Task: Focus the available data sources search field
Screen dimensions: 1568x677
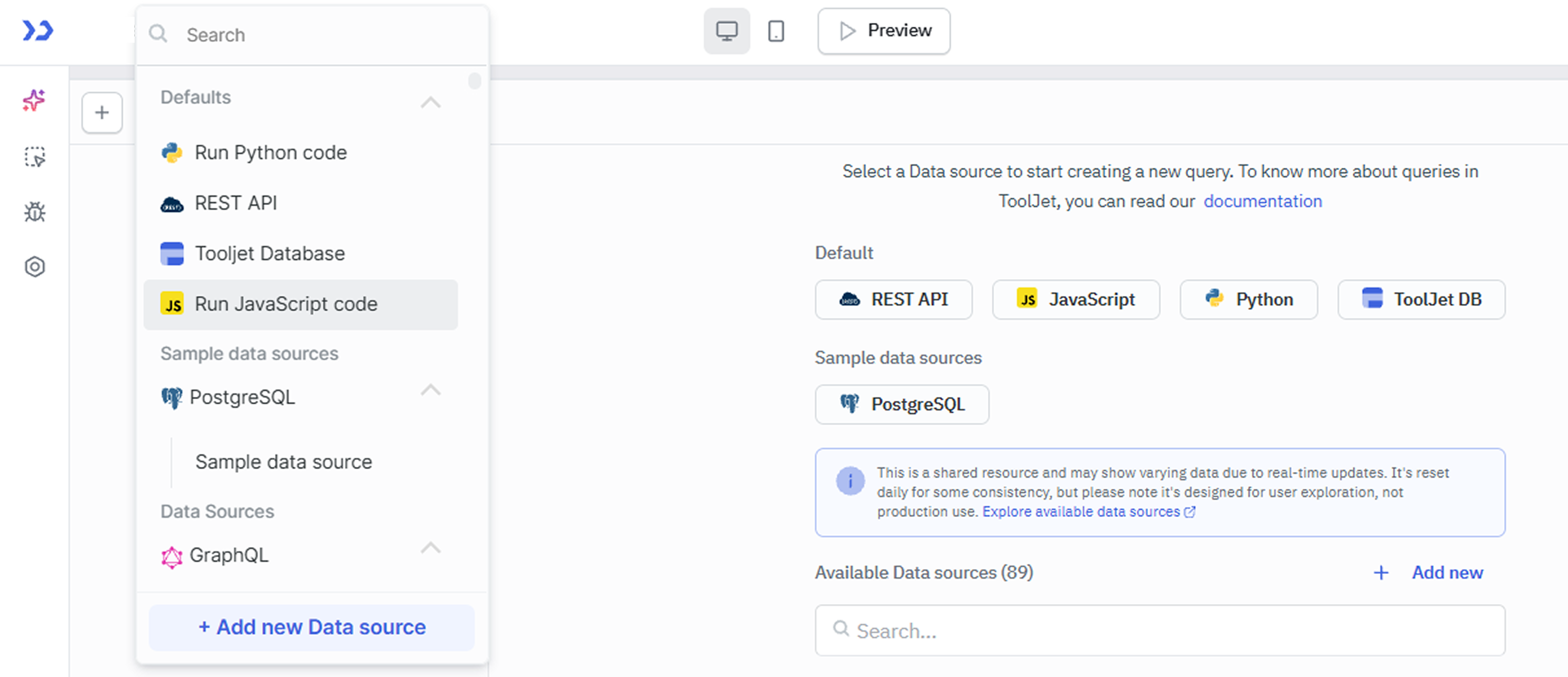Action: [1159, 631]
